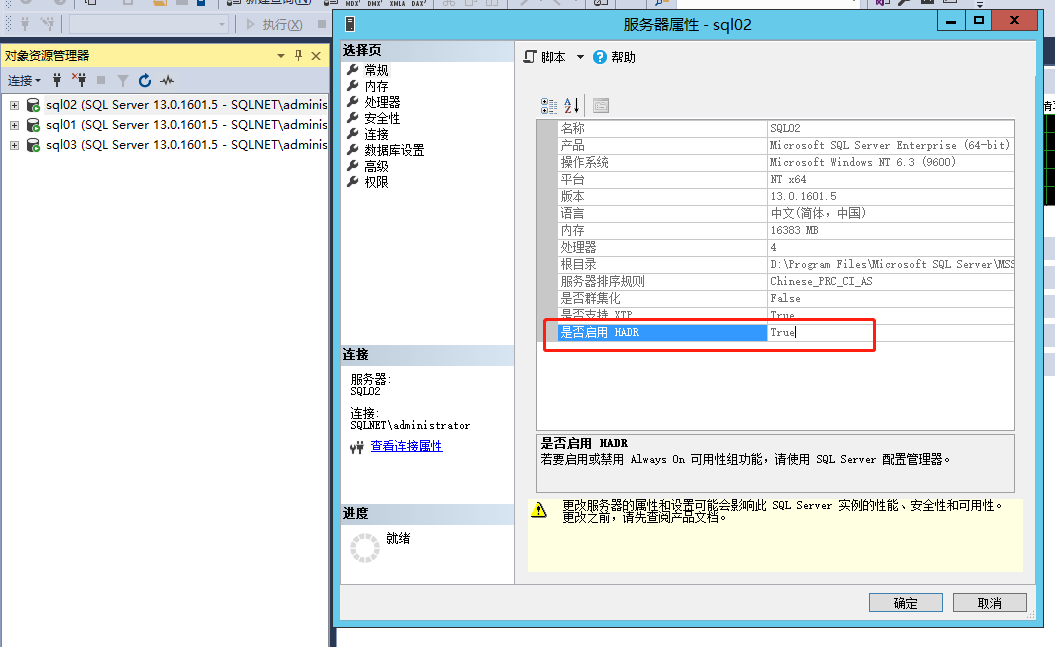Maximize the 服务器属性 dialog
Image resolution: width=1055 pixels, height=647 pixels.
coord(979,22)
